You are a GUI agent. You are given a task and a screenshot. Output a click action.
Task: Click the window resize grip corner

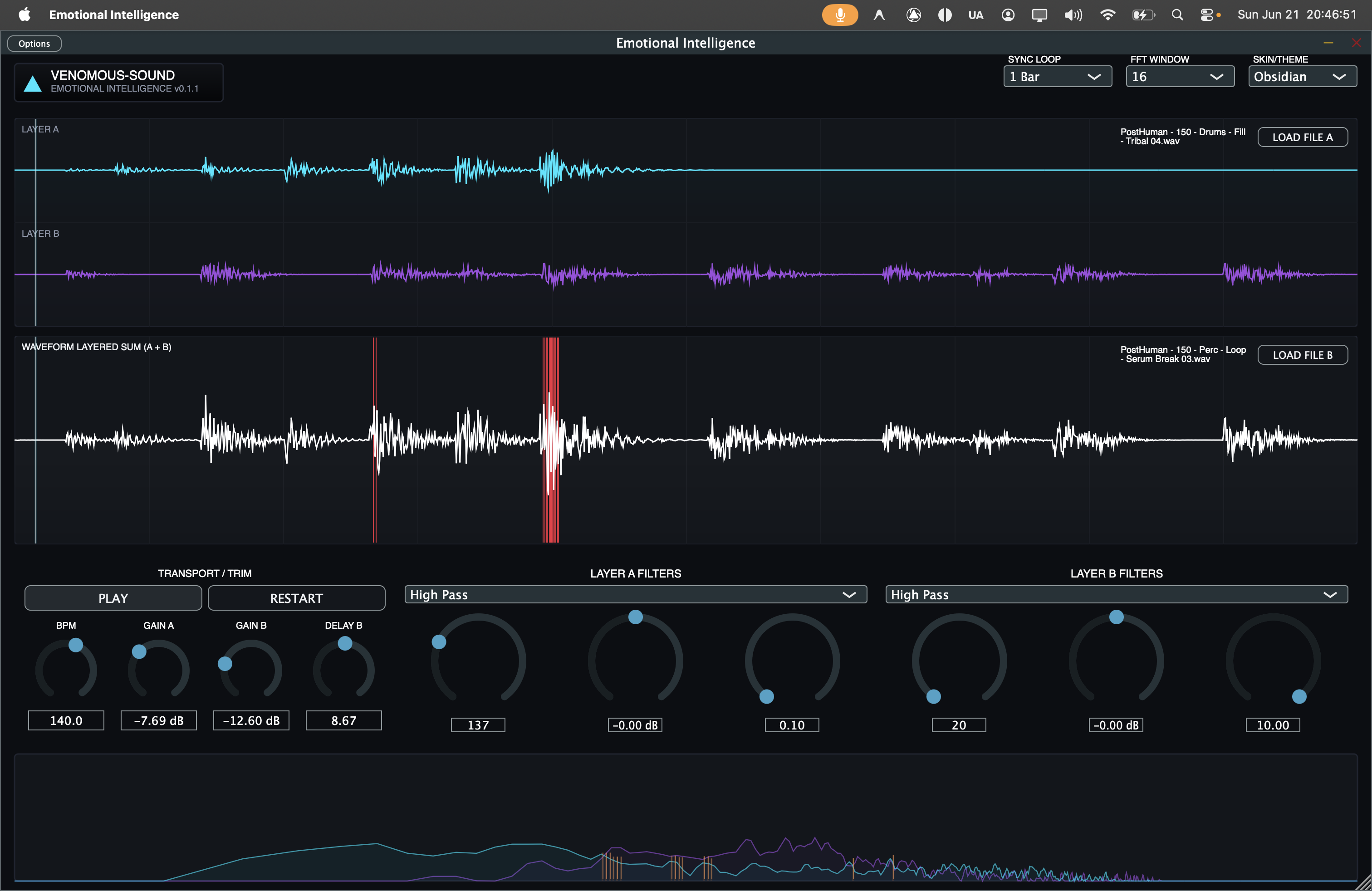pyautogui.click(x=1364, y=883)
